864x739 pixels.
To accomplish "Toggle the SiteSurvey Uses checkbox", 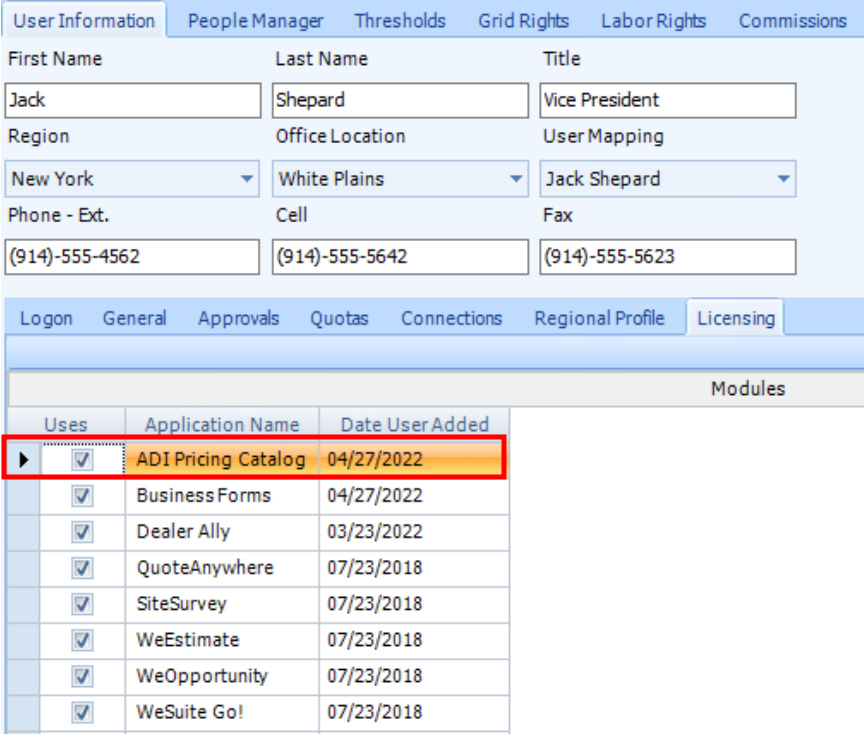I will [82, 605].
